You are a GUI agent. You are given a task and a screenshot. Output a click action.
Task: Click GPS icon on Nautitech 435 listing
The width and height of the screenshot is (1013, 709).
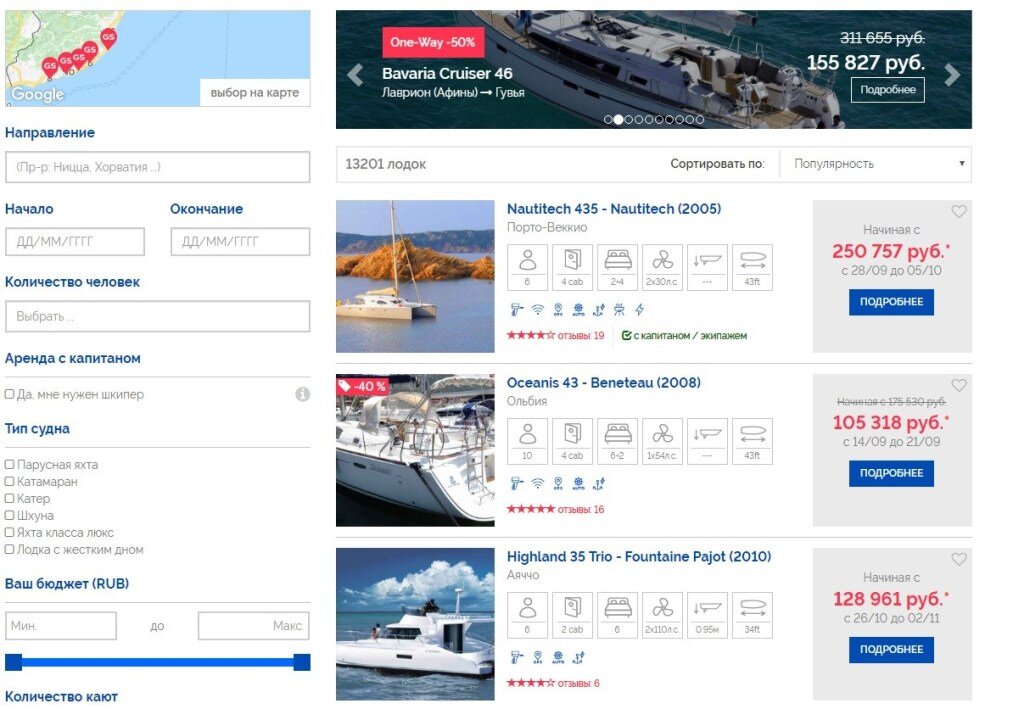click(x=558, y=310)
